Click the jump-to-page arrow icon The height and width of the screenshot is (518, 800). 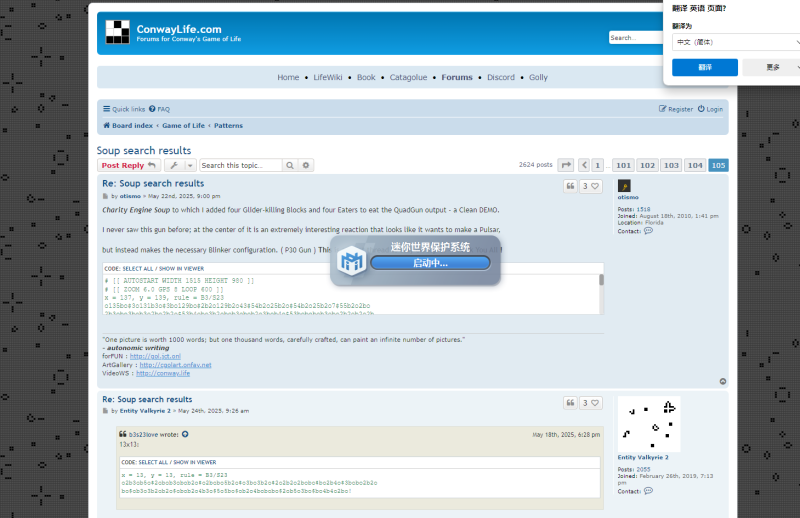click(x=566, y=165)
